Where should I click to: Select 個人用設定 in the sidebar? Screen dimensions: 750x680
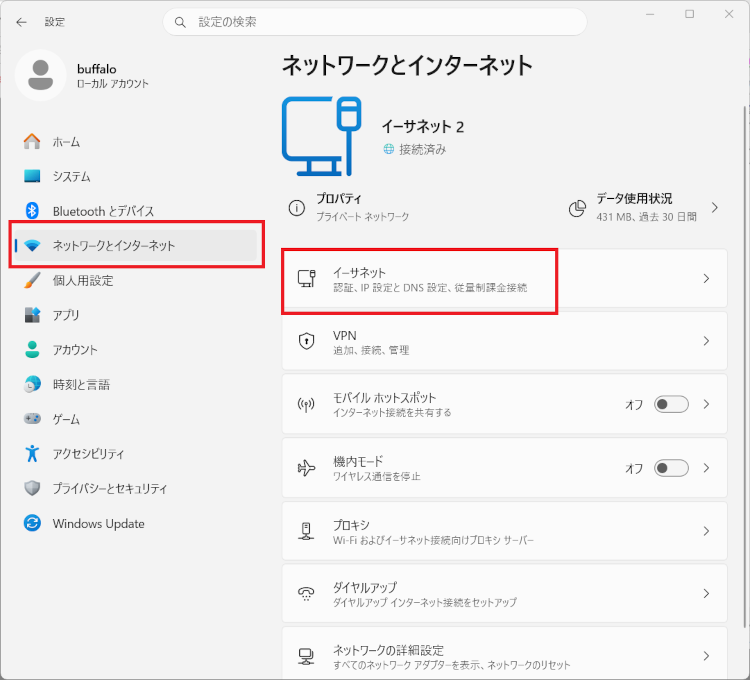pyautogui.click(x=136, y=280)
